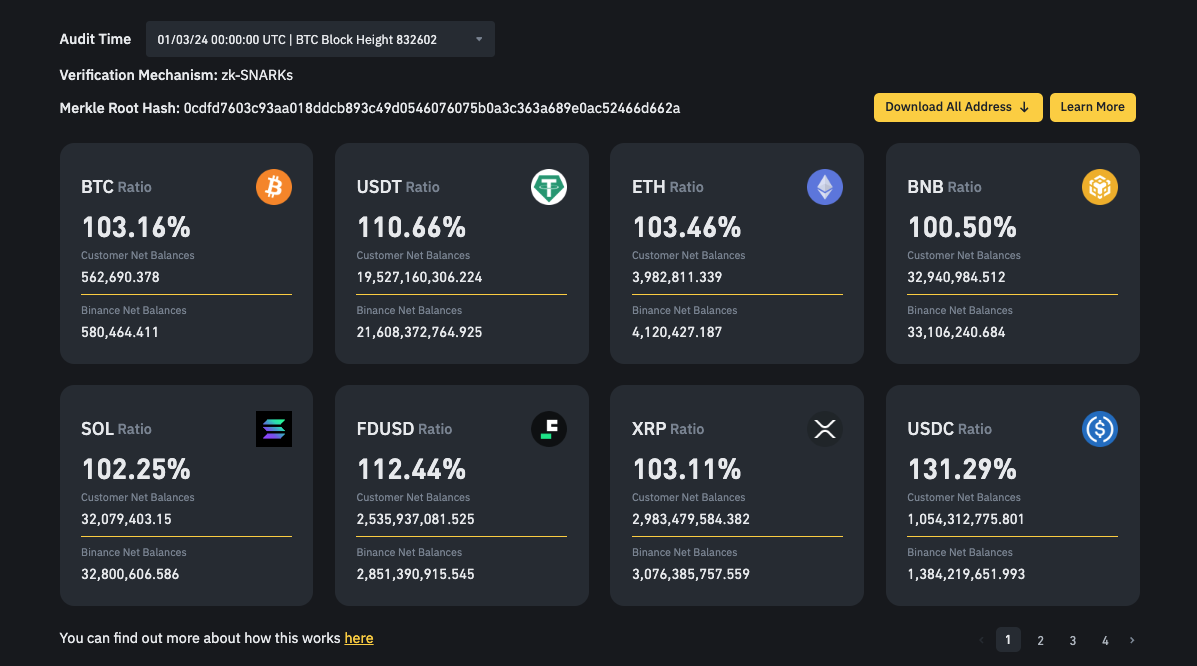The height and width of the screenshot is (666, 1197).
Task: Select the Merkle Root Hash value
Action: point(432,108)
